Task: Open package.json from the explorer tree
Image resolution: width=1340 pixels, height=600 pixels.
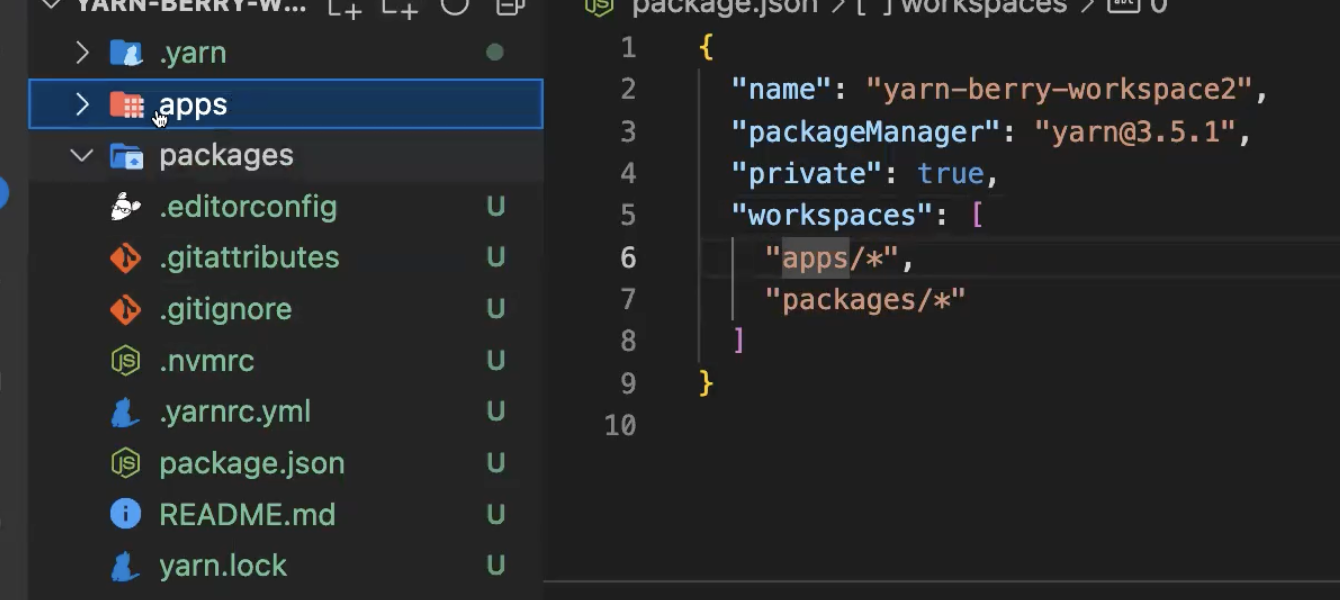Action: coord(252,464)
